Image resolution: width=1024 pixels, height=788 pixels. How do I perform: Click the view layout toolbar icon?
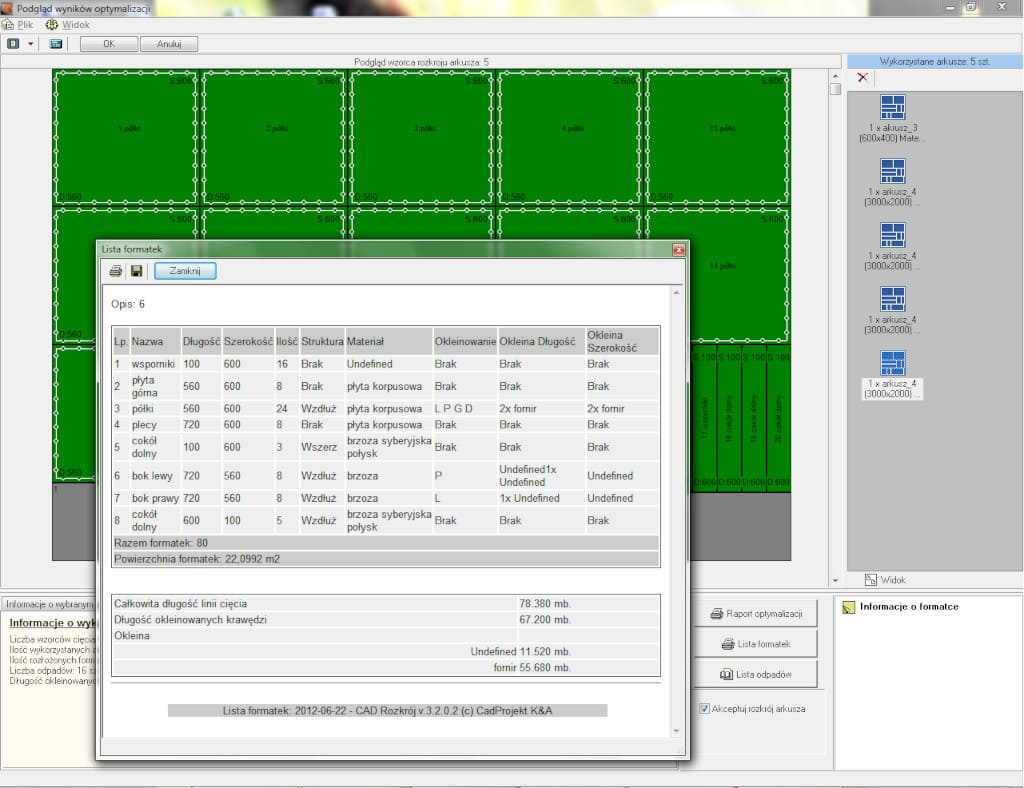pos(14,44)
